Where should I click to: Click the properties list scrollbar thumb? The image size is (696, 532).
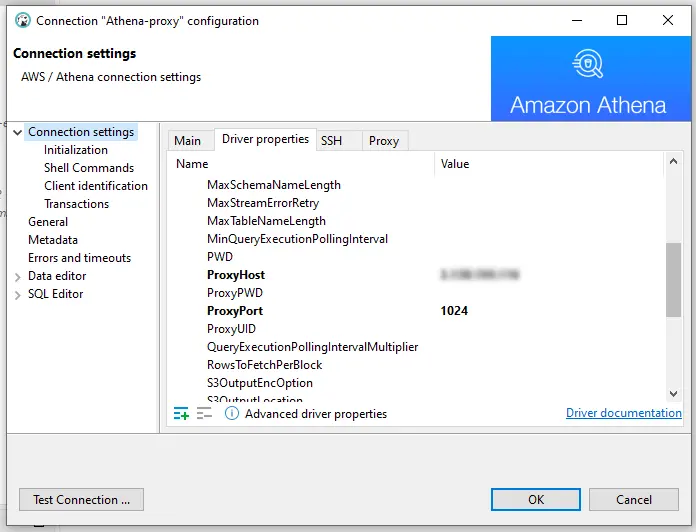(x=673, y=280)
